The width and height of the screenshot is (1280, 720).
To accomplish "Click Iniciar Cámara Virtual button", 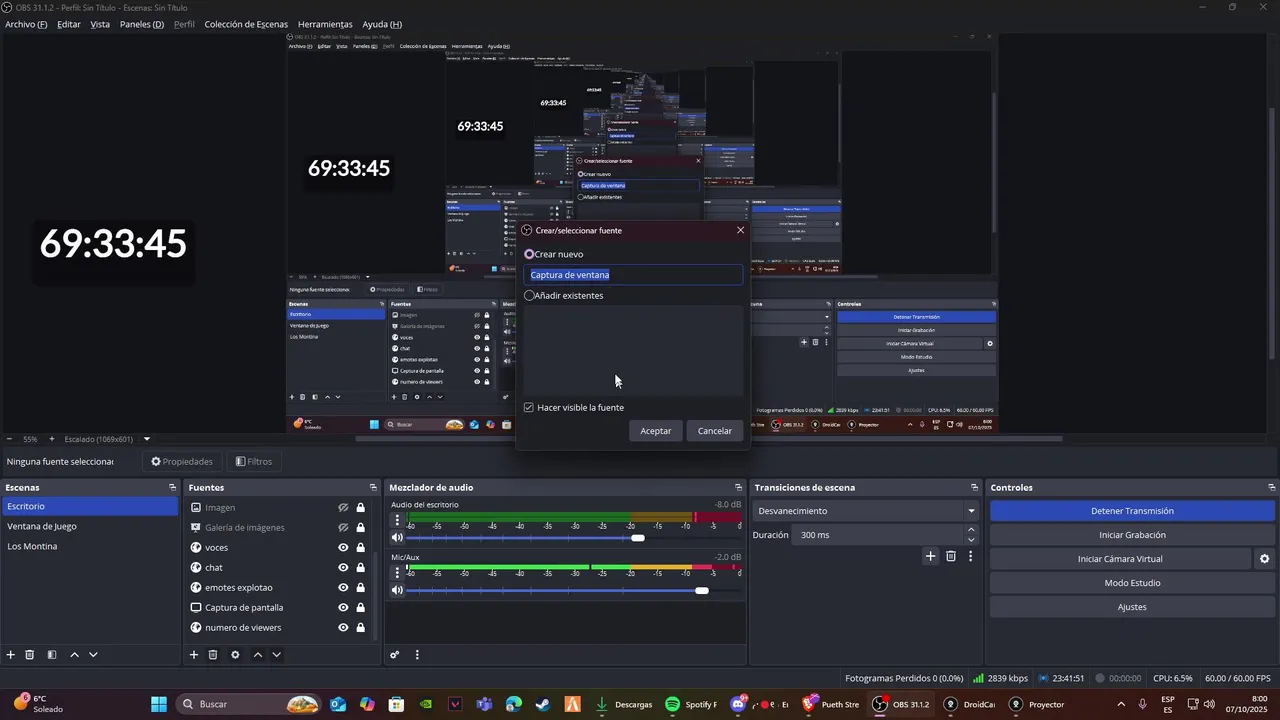I will [x=1120, y=559].
